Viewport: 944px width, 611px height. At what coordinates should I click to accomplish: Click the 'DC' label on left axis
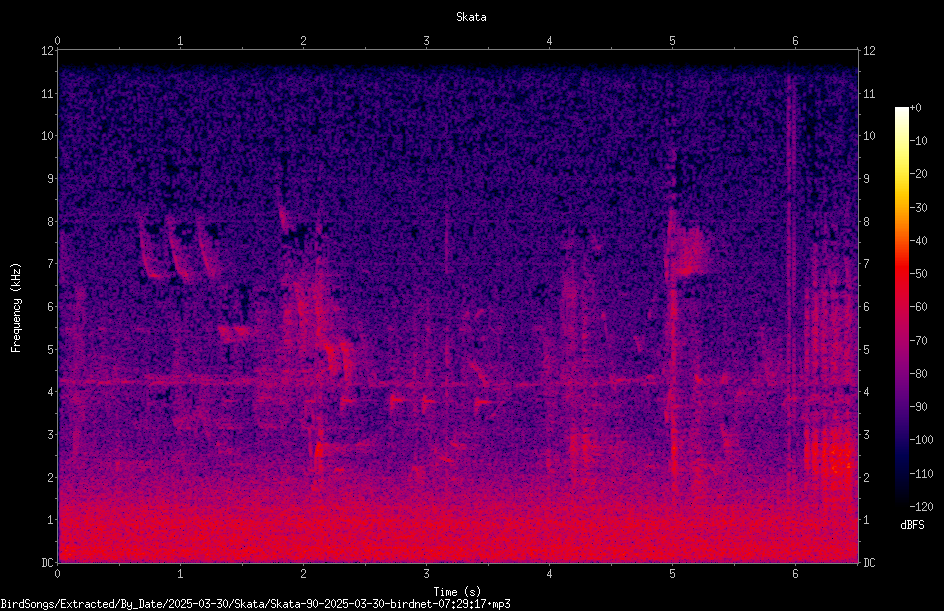pyautogui.click(x=47, y=562)
